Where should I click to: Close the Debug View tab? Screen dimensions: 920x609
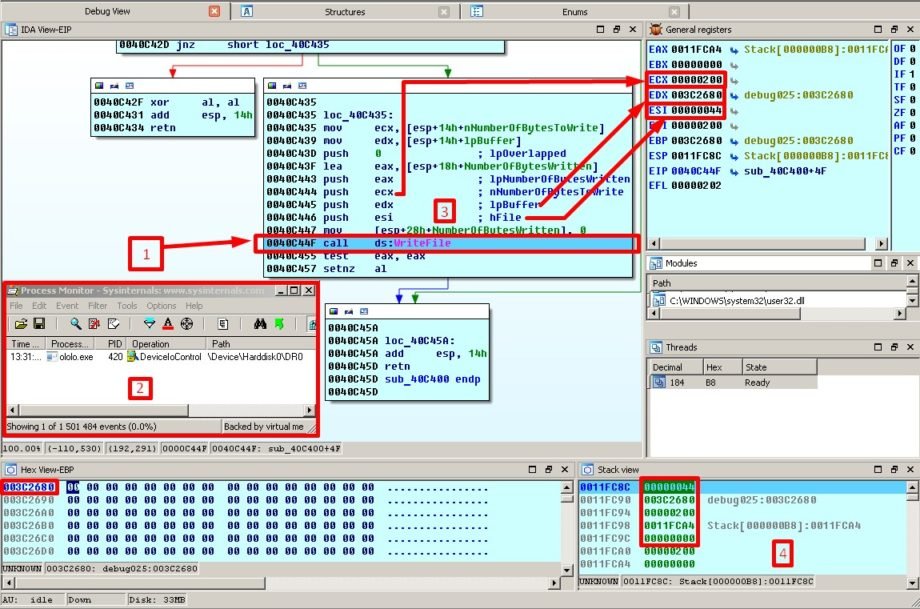click(215, 11)
